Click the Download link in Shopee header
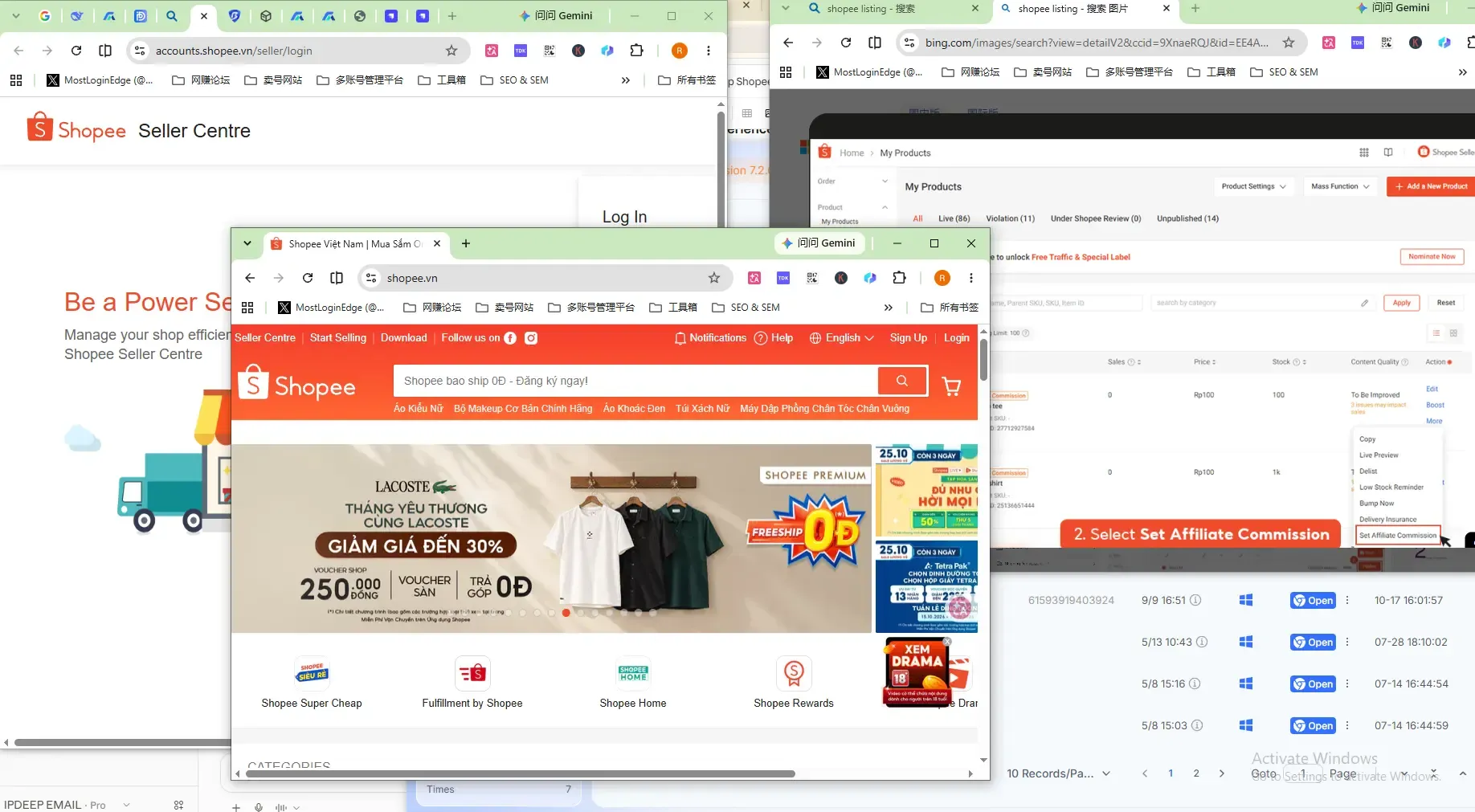The width and height of the screenshot is (1475, 812). tap(404, 338)
